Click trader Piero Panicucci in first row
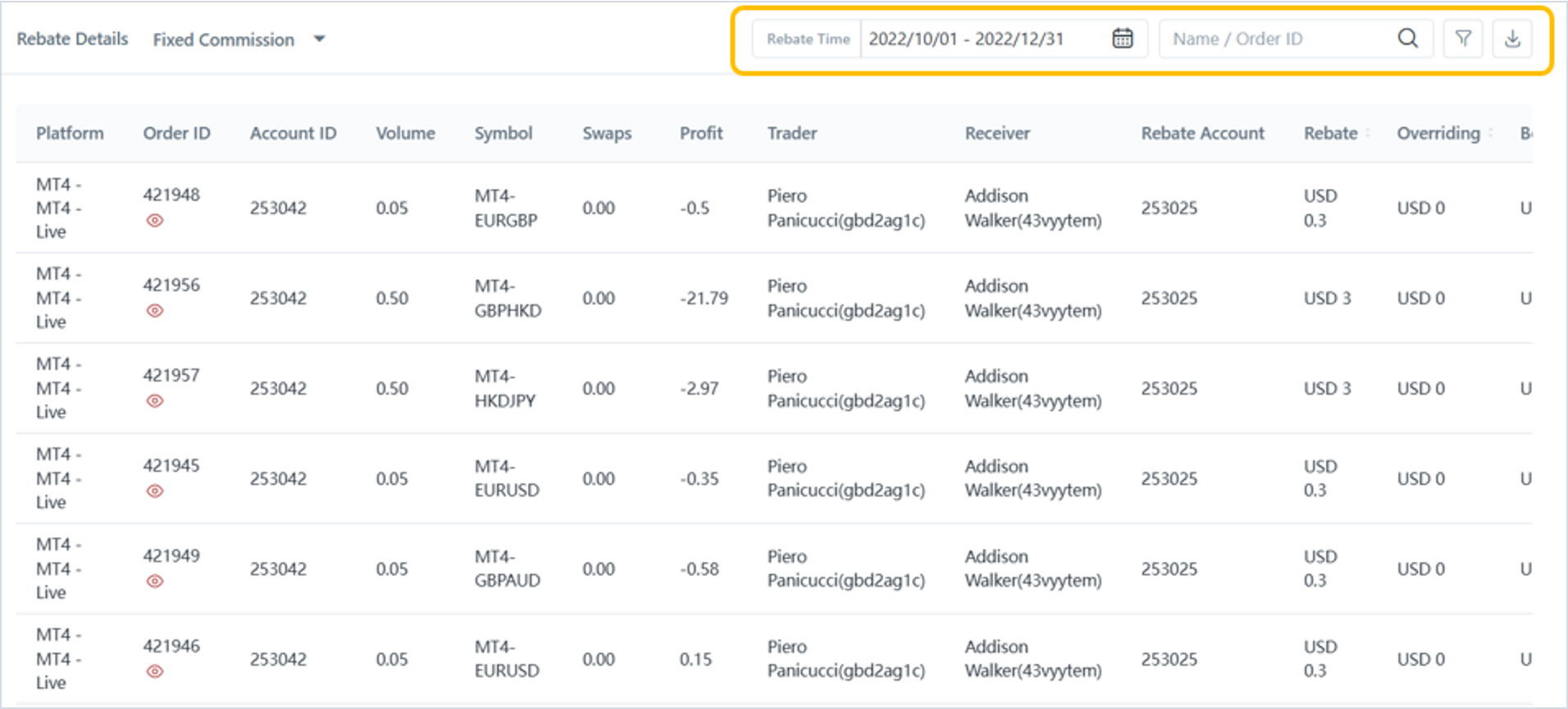Screen dimensions: 1568x709 (846, 208)
